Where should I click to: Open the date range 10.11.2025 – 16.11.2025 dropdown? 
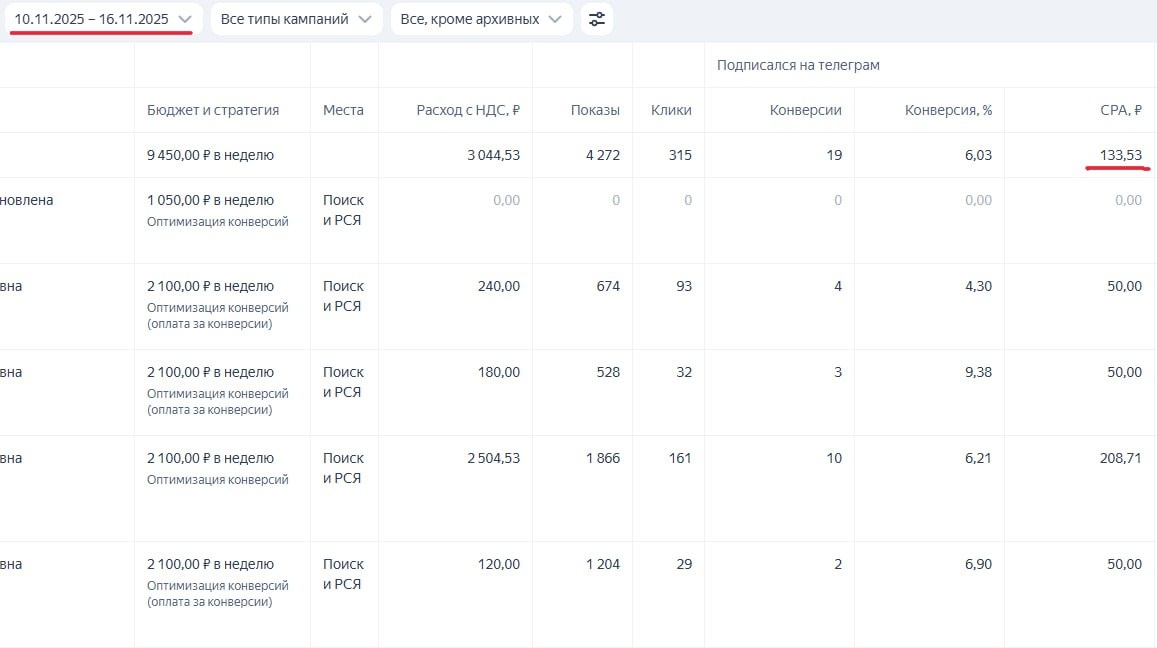coord(103,19)
